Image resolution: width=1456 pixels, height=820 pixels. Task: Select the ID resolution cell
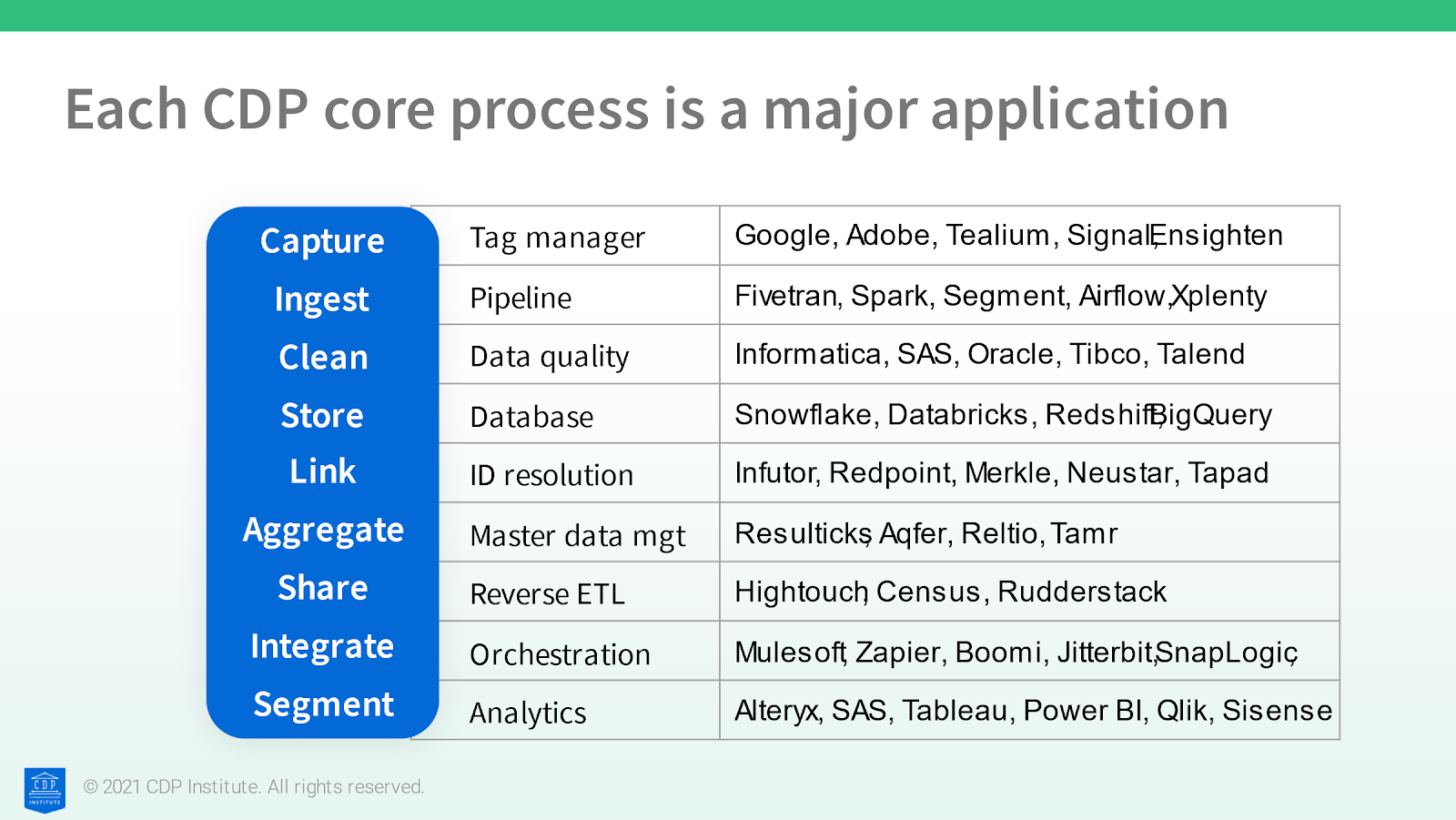[551, 475]
